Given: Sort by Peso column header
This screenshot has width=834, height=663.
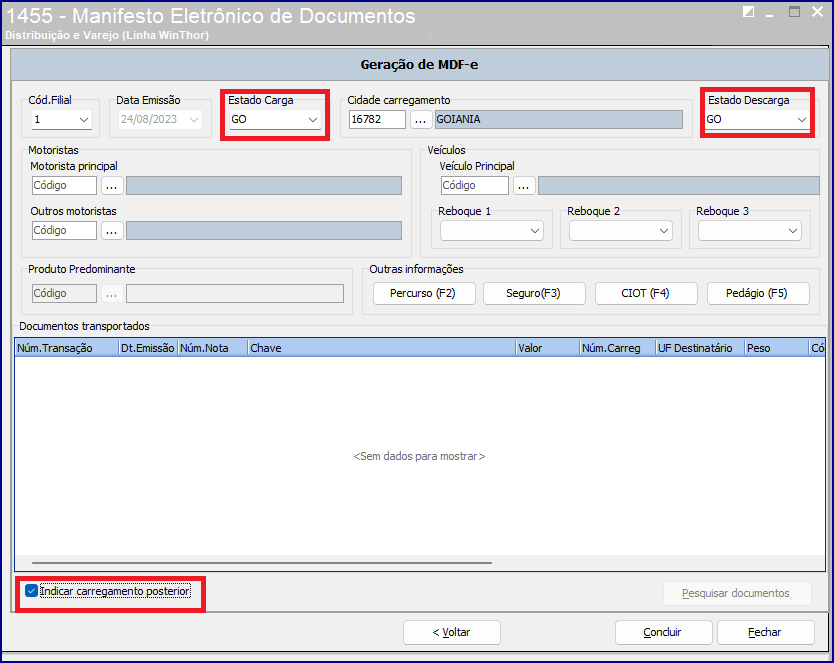Looking at the screenshot, I should click(776, 348).
